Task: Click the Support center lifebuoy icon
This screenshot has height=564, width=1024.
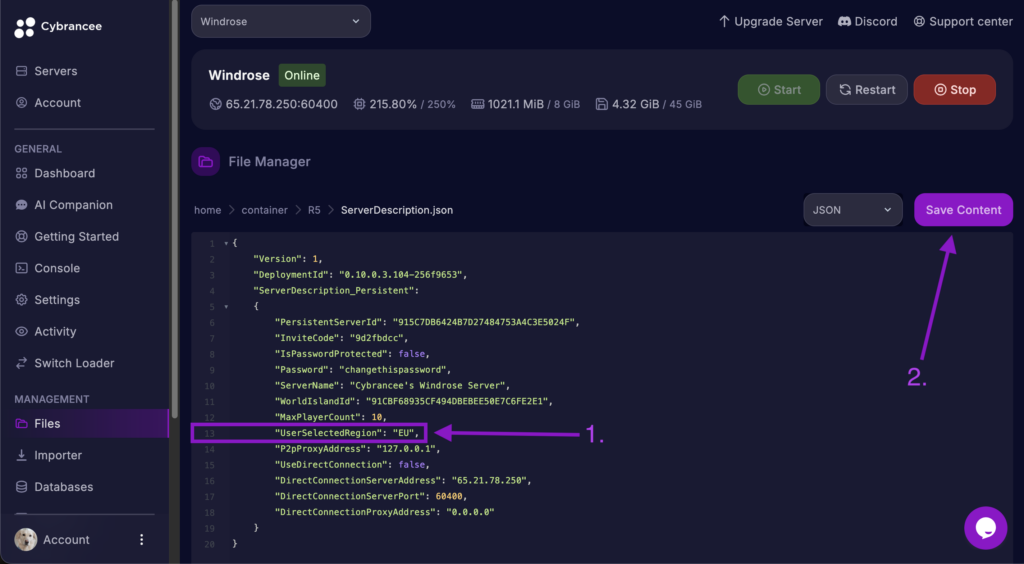Action: click(919, 22)
